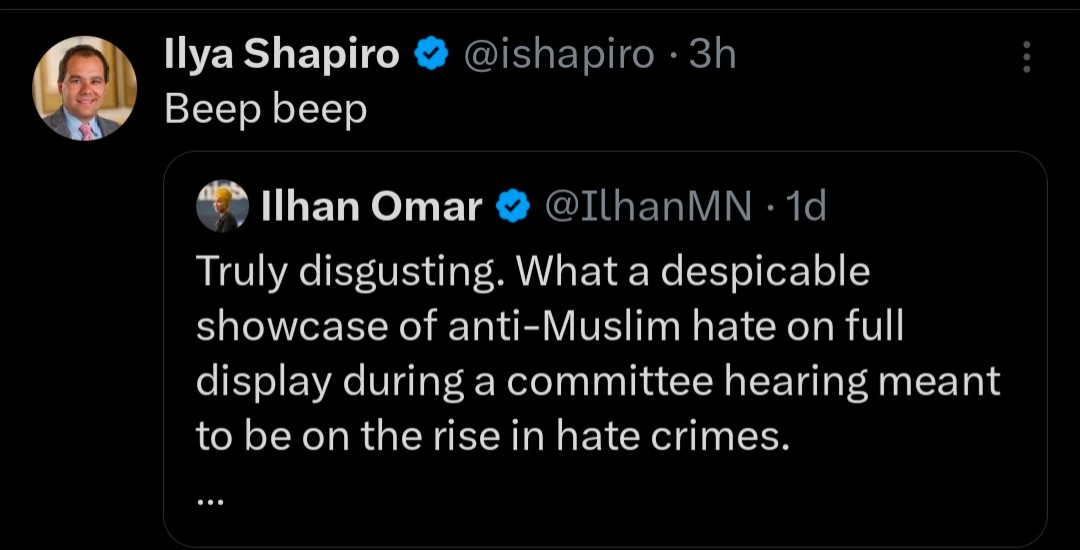Click the 3h post timestamp

click(x=711, y=55)
